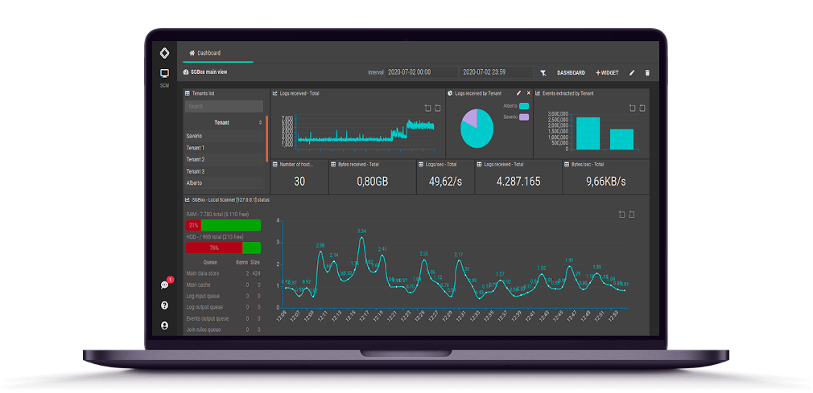Click first export icon of Logs received chart
Image resolution: width=813 pixels, height=393 pixels.
pyautogui.click(x=428, y=108)
